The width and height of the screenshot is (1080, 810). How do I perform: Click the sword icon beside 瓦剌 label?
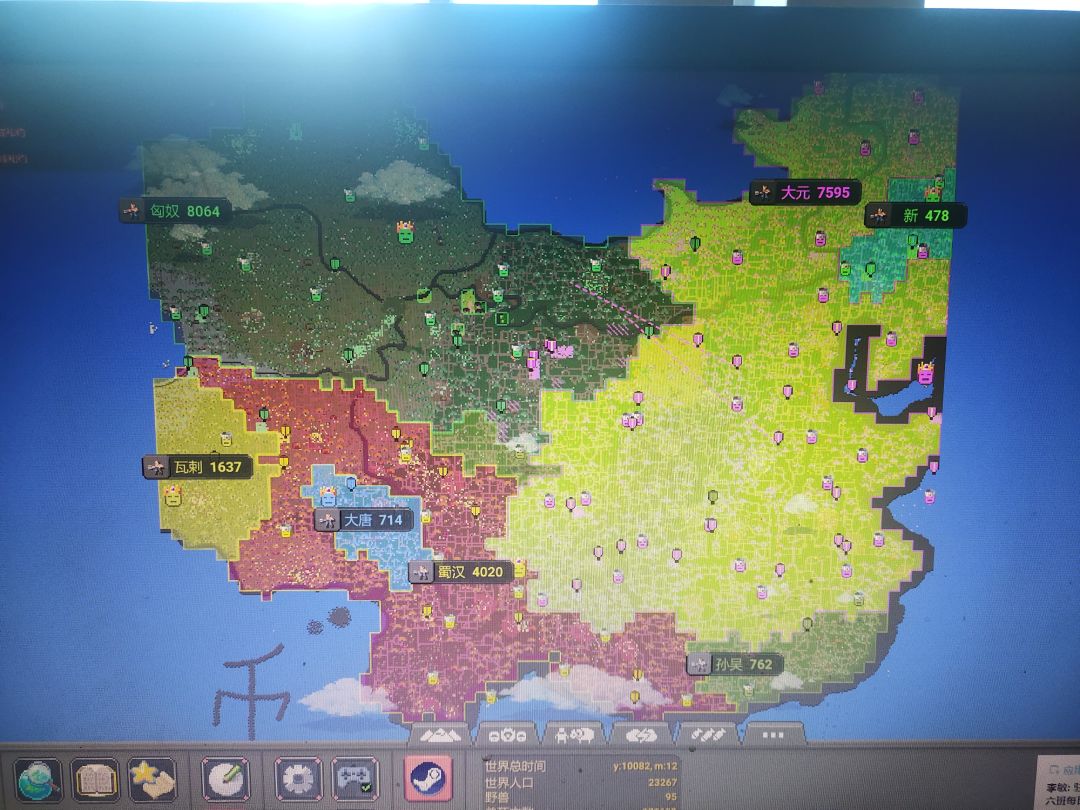point(155,468)
